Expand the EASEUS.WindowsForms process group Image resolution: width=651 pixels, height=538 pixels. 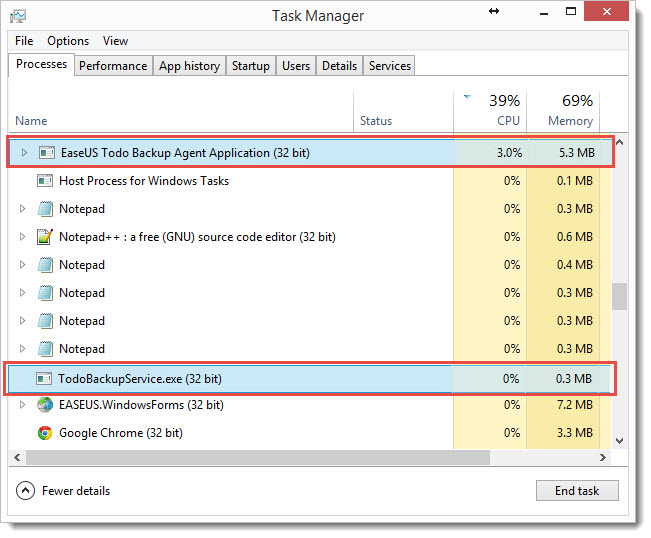click(22, 405)
